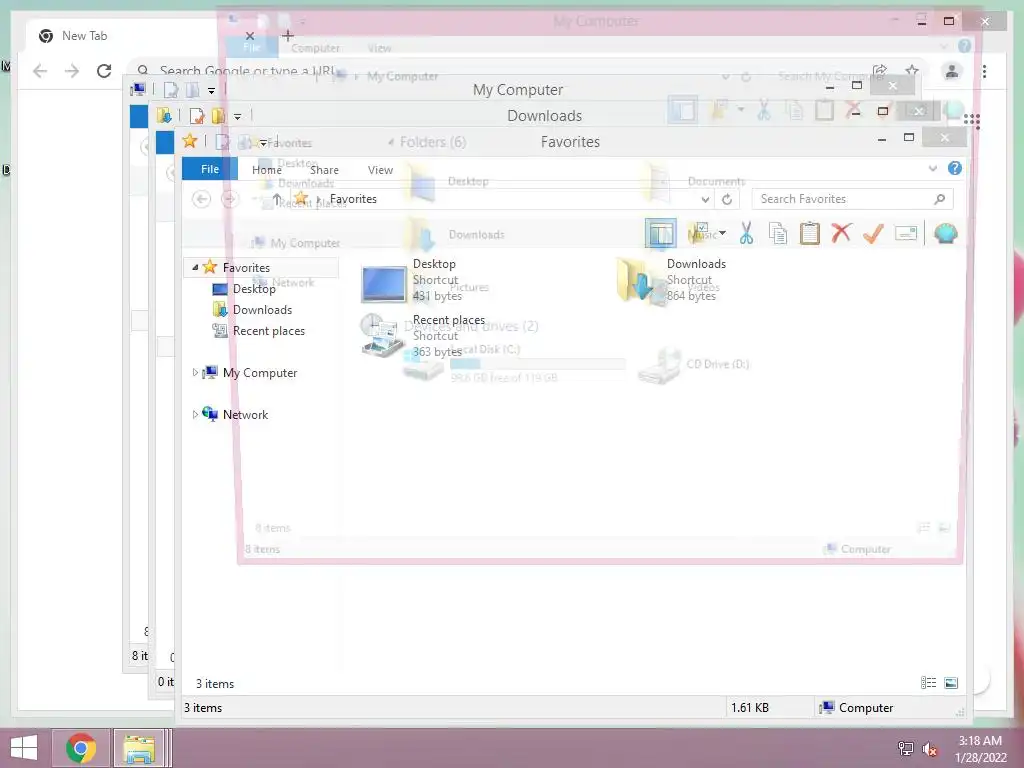Image resolution: width=1024 pixels, height=768 pixels.
Task: Select Desktop in the navigation tree
Action: pos(254,289)
